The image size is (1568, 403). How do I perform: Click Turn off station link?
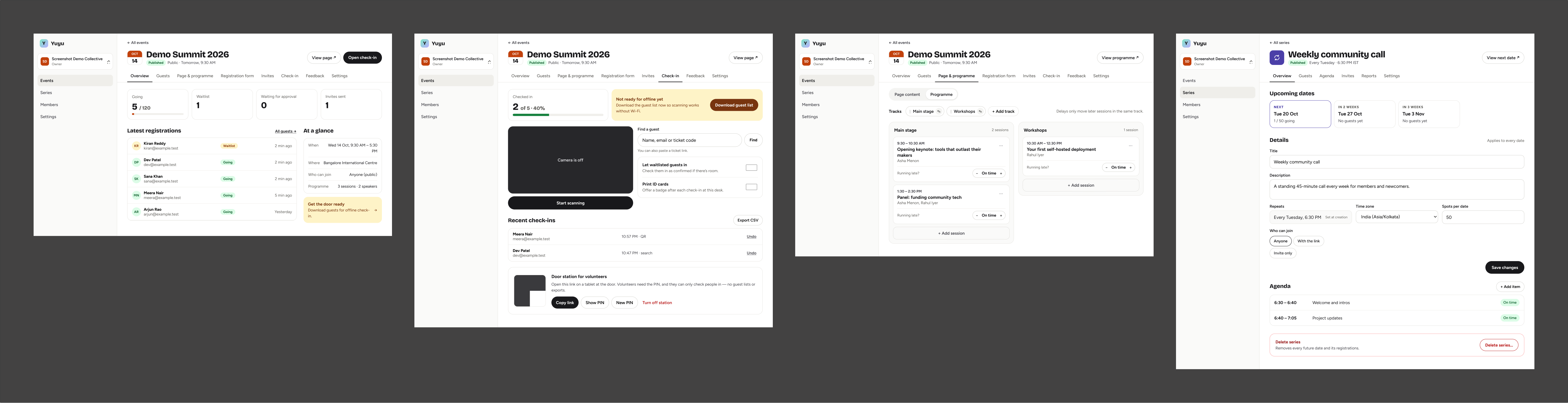tap(657, 303)
